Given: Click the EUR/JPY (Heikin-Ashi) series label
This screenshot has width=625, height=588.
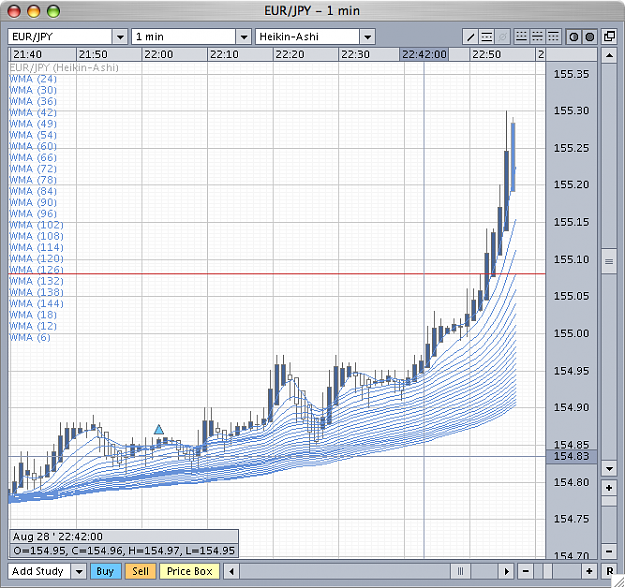Looking at the screenshot, I should [64, 68].
